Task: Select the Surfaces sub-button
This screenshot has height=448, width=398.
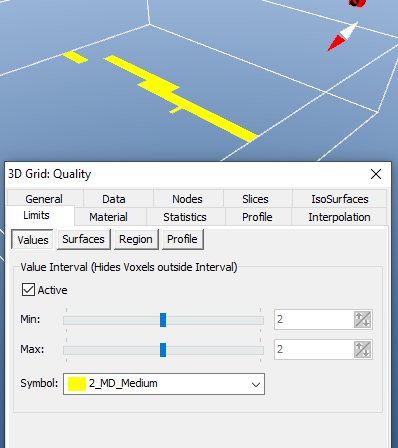Action: 84,239
